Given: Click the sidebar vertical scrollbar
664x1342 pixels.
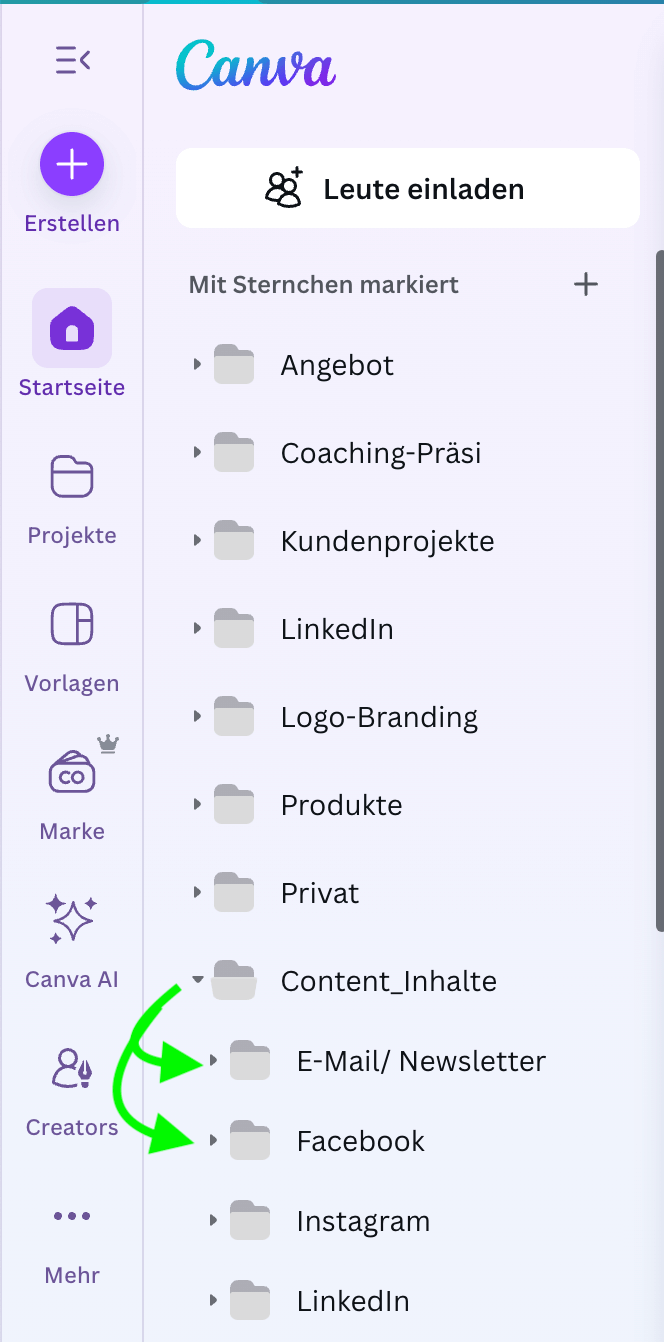Looking at the screenshot, I should click(659, 590).
